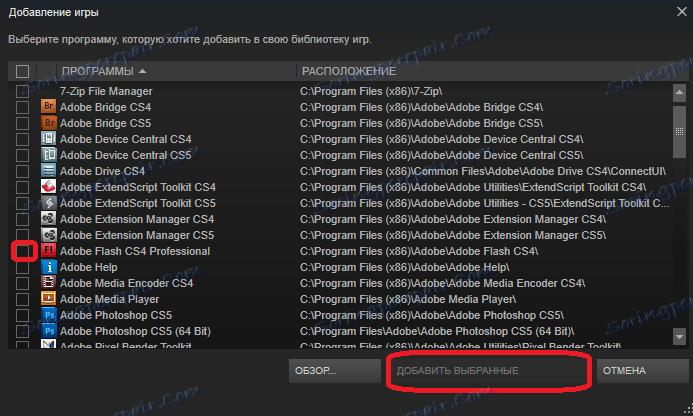Click the Adobe Device Central CS5 icon
693x416 pixels.
click(x=49, y=154)
